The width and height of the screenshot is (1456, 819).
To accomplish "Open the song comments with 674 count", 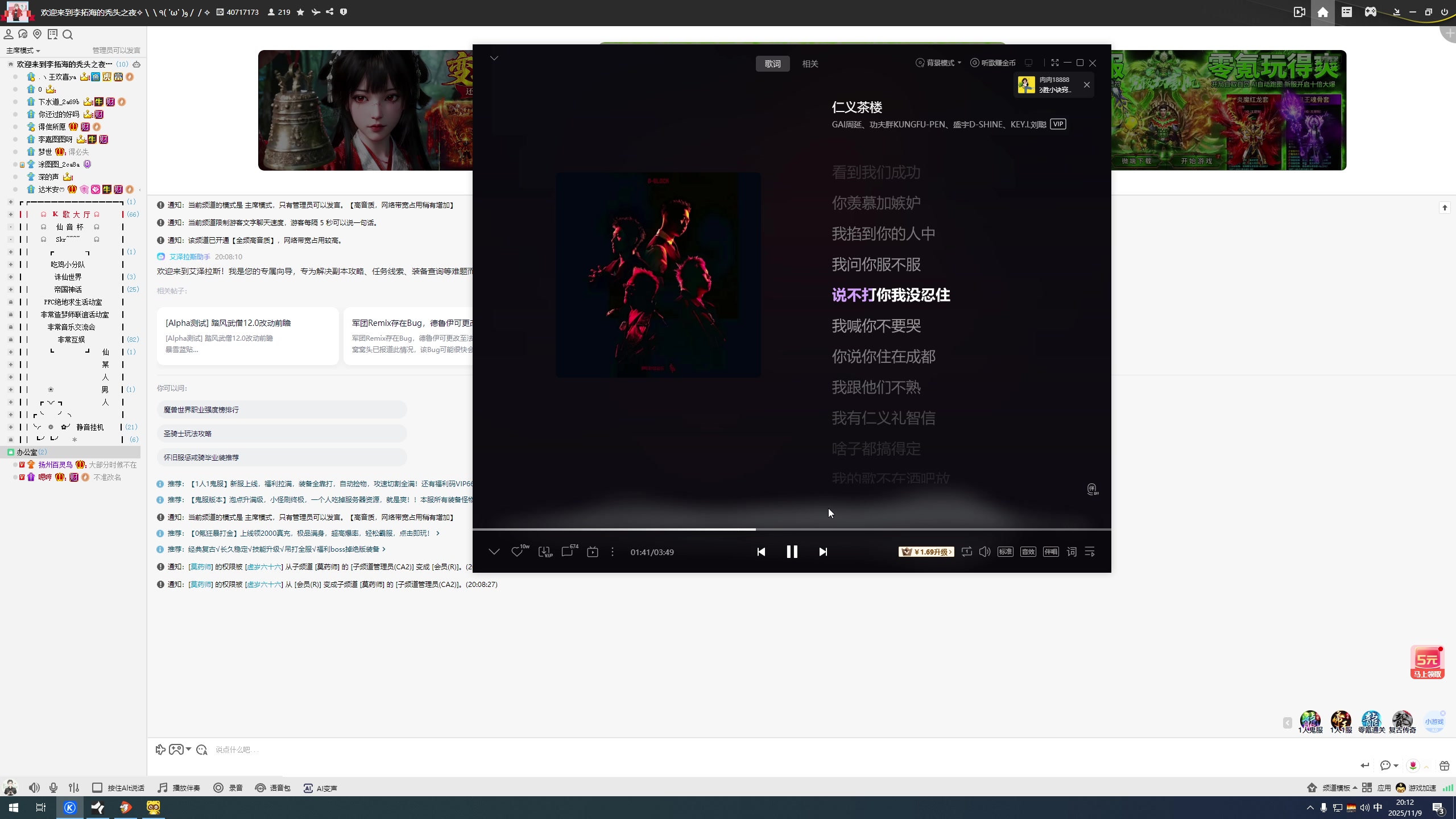I will [566, 552].
